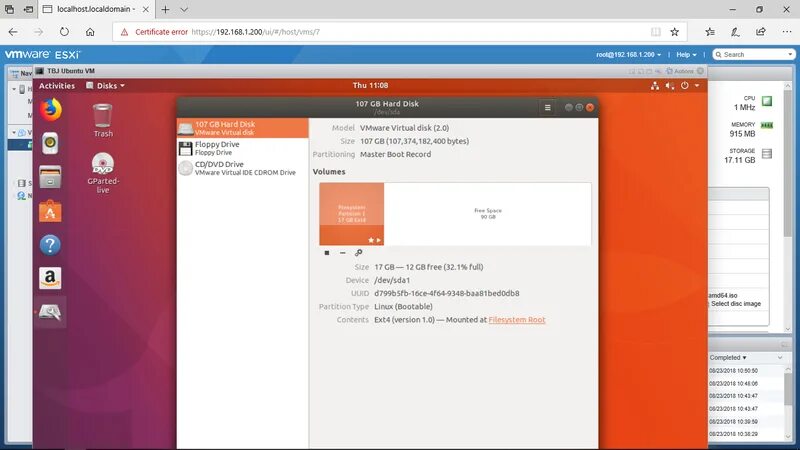Open Files manager in the Ubuntu dock

point(50,177)
